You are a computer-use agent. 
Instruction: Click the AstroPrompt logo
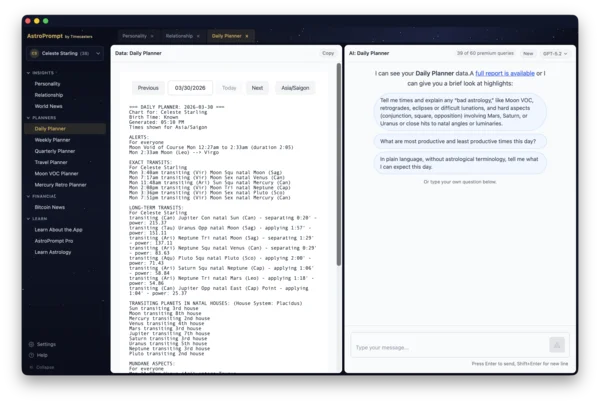coord(60,36)
